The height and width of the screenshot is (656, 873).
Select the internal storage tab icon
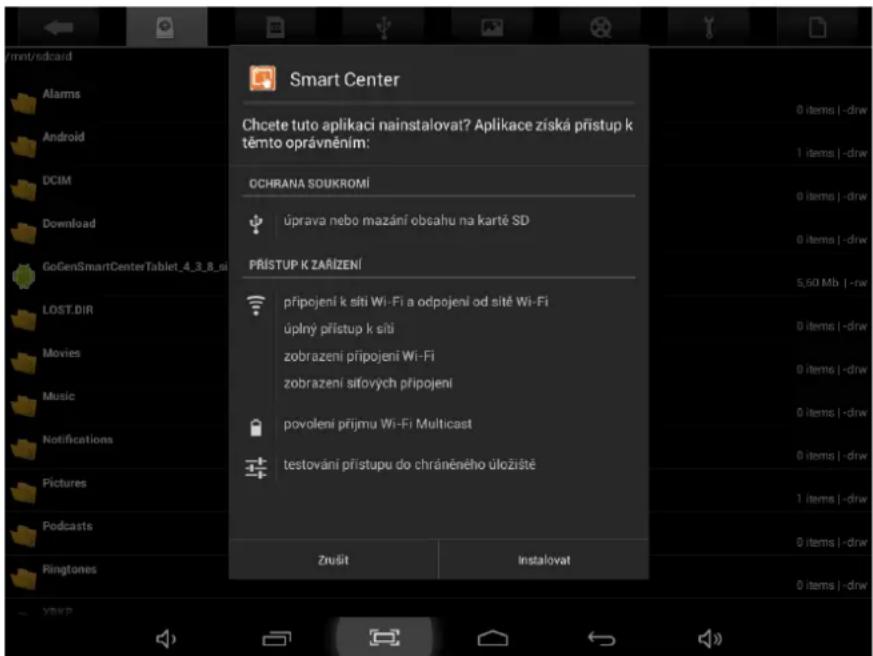[165, 27]
